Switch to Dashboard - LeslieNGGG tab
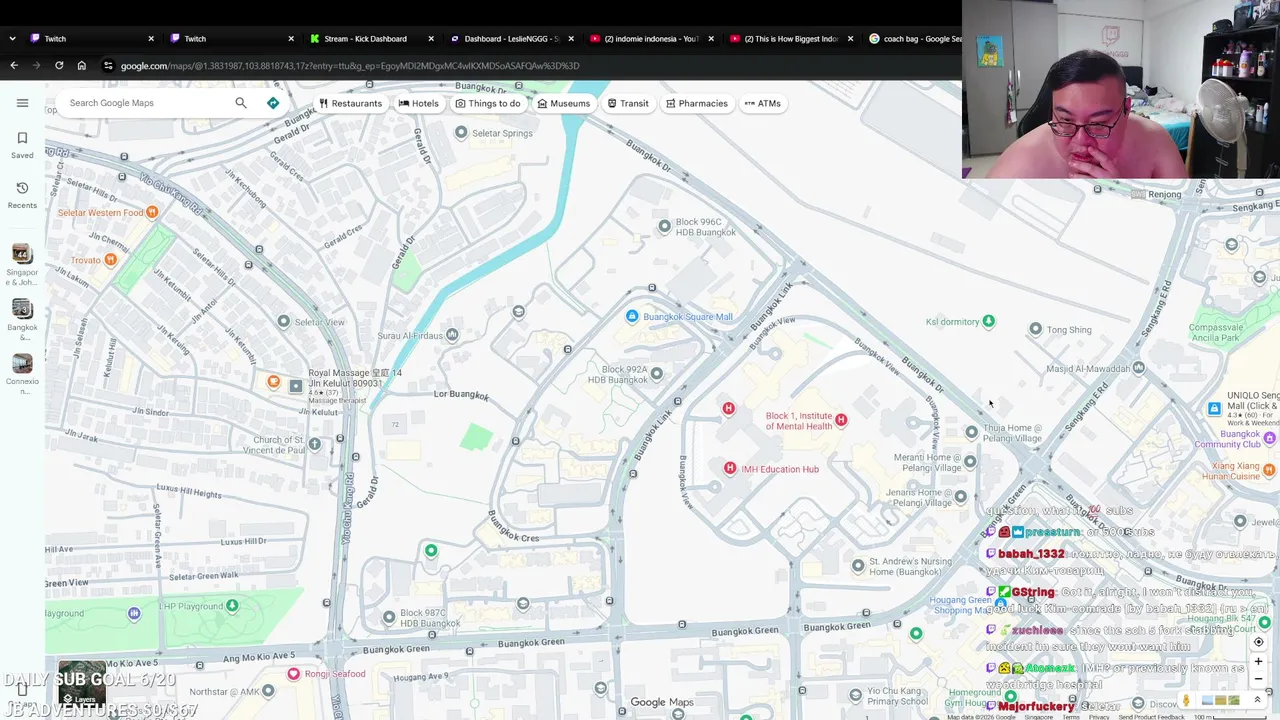The image size is (1280, 720). (x=510, y=39)
